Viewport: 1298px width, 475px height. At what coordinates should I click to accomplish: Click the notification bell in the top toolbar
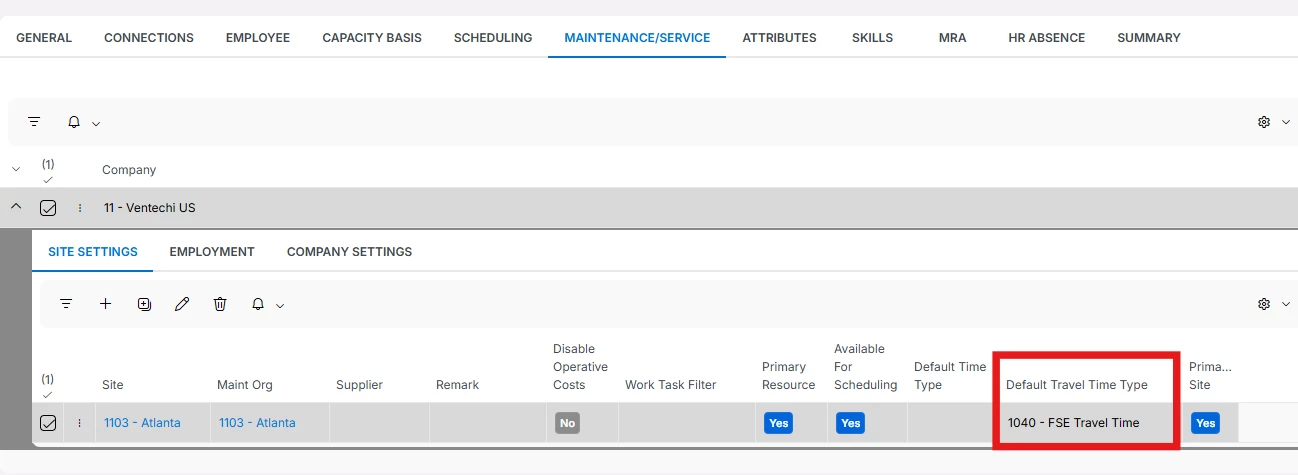(74, 122)
